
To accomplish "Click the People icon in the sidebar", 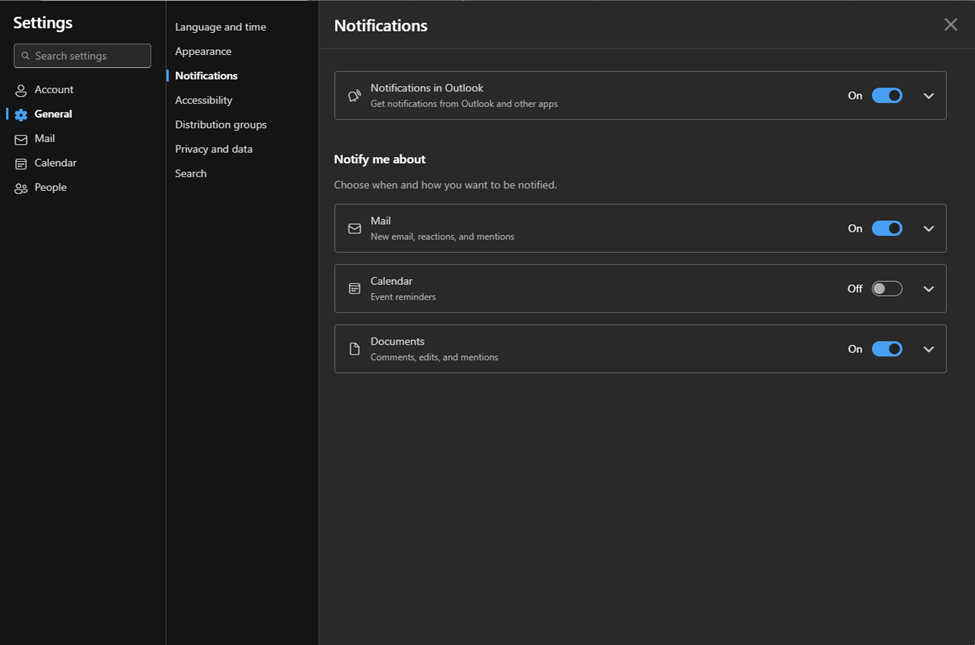I will 20,187.
